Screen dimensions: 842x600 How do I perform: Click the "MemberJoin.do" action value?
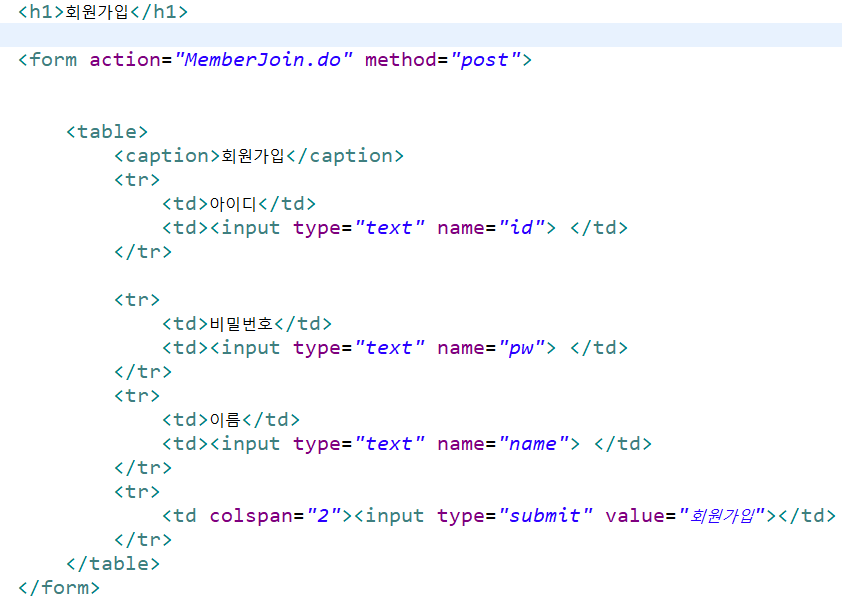coord(264,60)
